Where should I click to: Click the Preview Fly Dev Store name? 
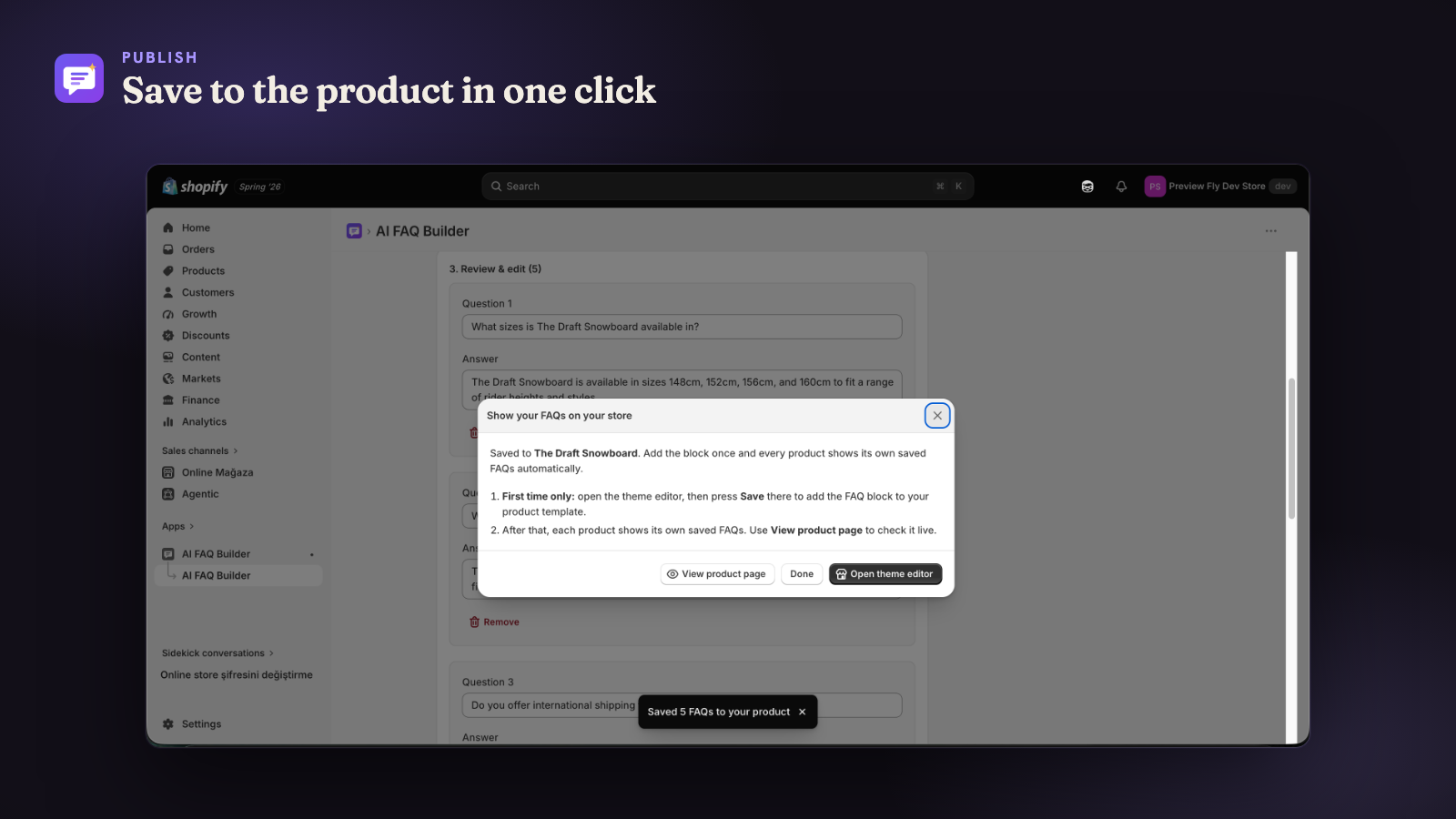coord(1217,187)
